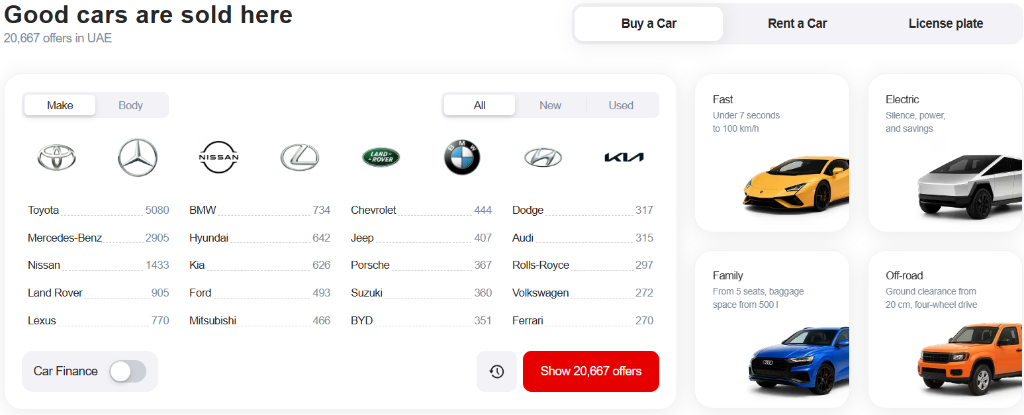Open the Fast cars category card
Image resolution: width=1024 pixels, height=415 pixels.
tap(772, 153)
